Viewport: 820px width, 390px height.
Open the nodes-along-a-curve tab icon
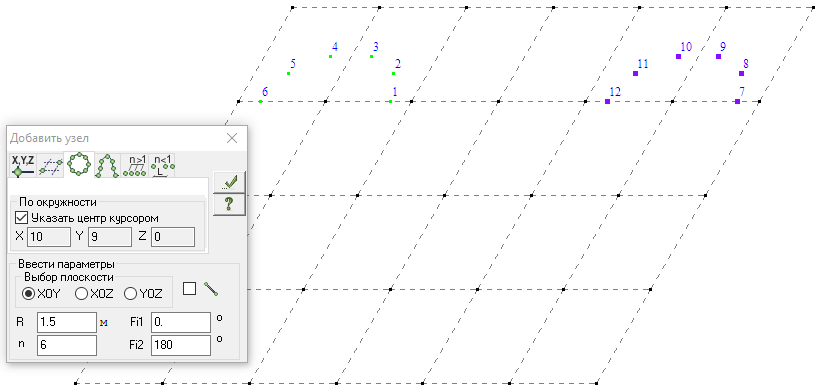pyautogui.click(x=107, y=166)
